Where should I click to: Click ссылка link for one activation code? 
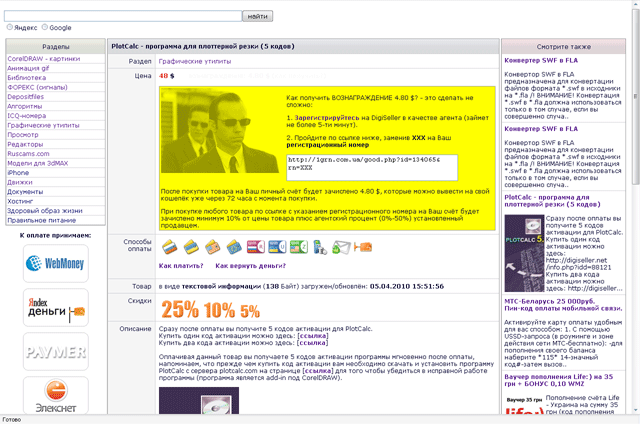coord(313,336)
